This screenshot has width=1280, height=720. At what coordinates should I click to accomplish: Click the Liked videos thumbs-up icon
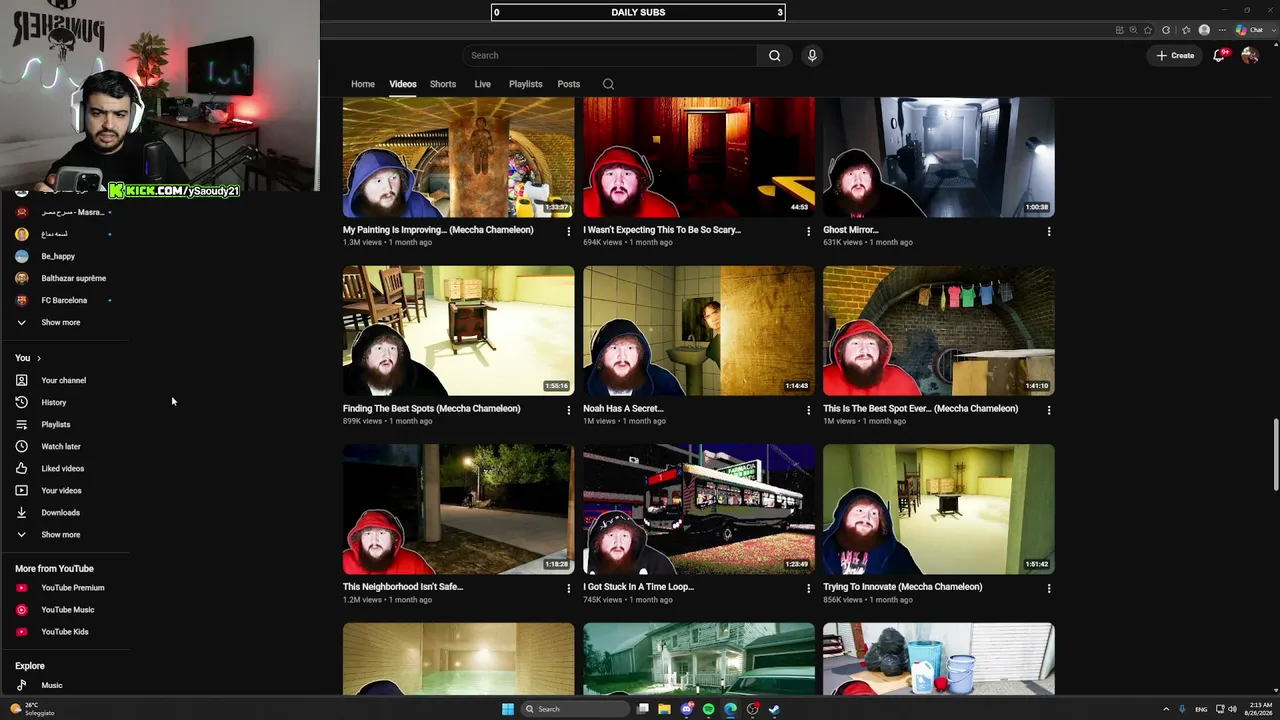point(21,468)
